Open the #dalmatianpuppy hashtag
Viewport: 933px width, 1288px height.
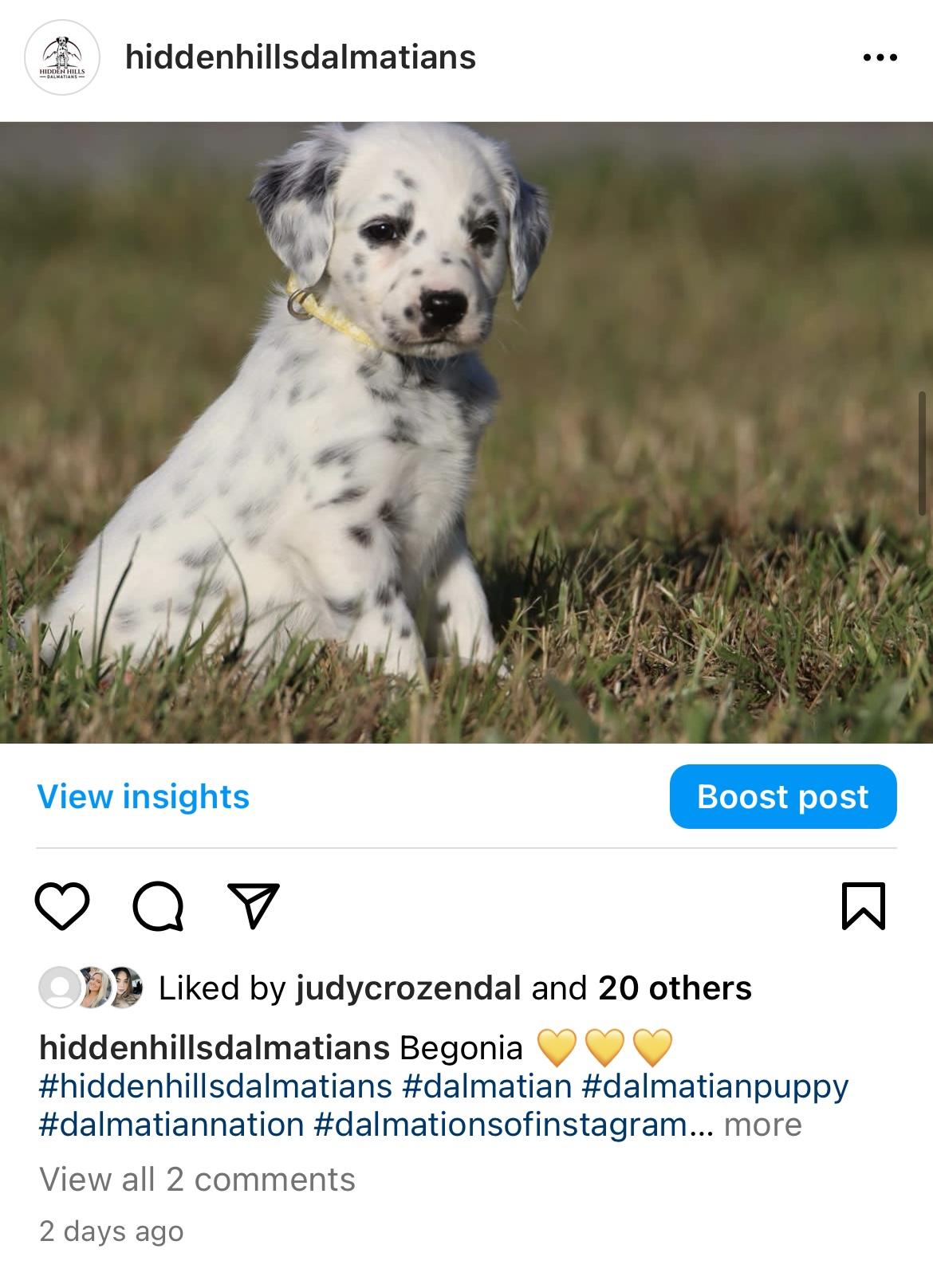(x=715, y=1086)
